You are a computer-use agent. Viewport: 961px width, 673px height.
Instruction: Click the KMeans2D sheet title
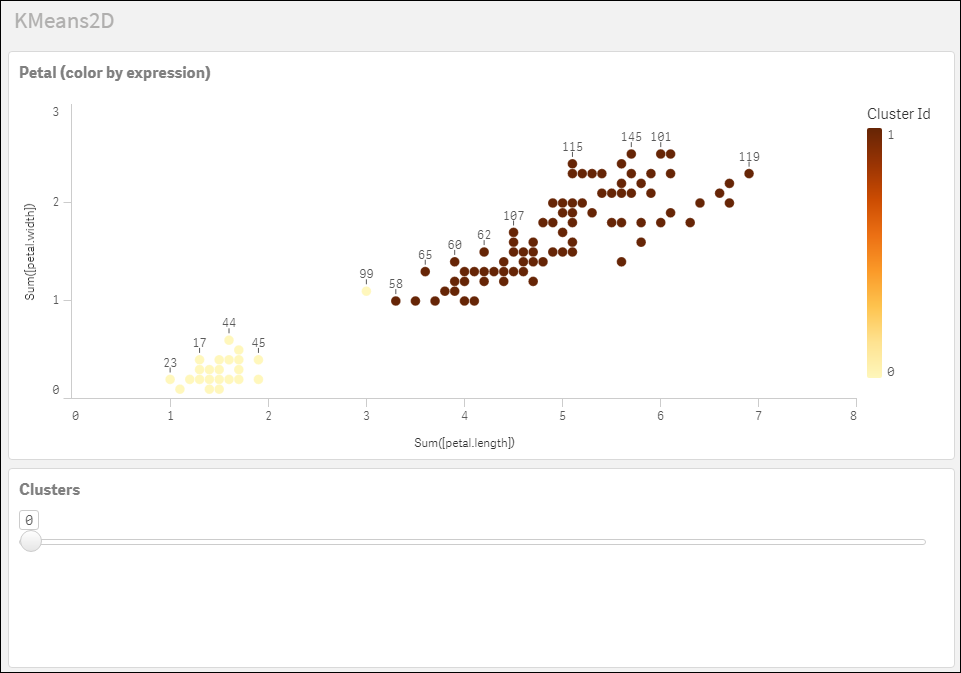[x=62, y=20]
